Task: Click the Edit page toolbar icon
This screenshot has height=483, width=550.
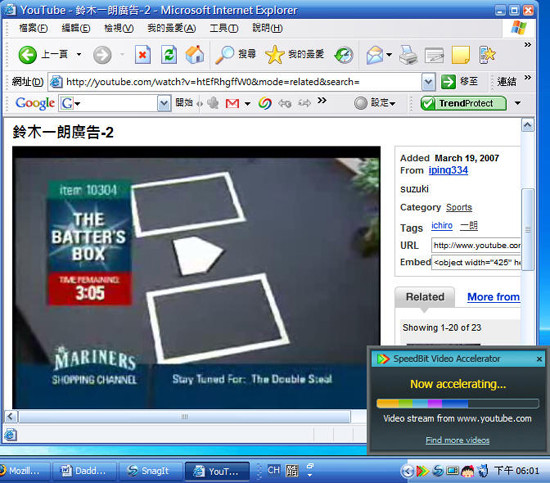Action: 434,55
